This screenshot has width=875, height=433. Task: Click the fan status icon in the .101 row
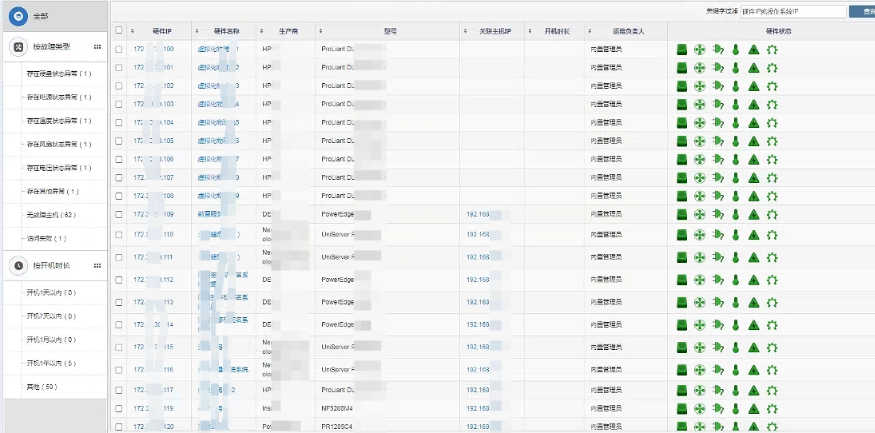699,68
